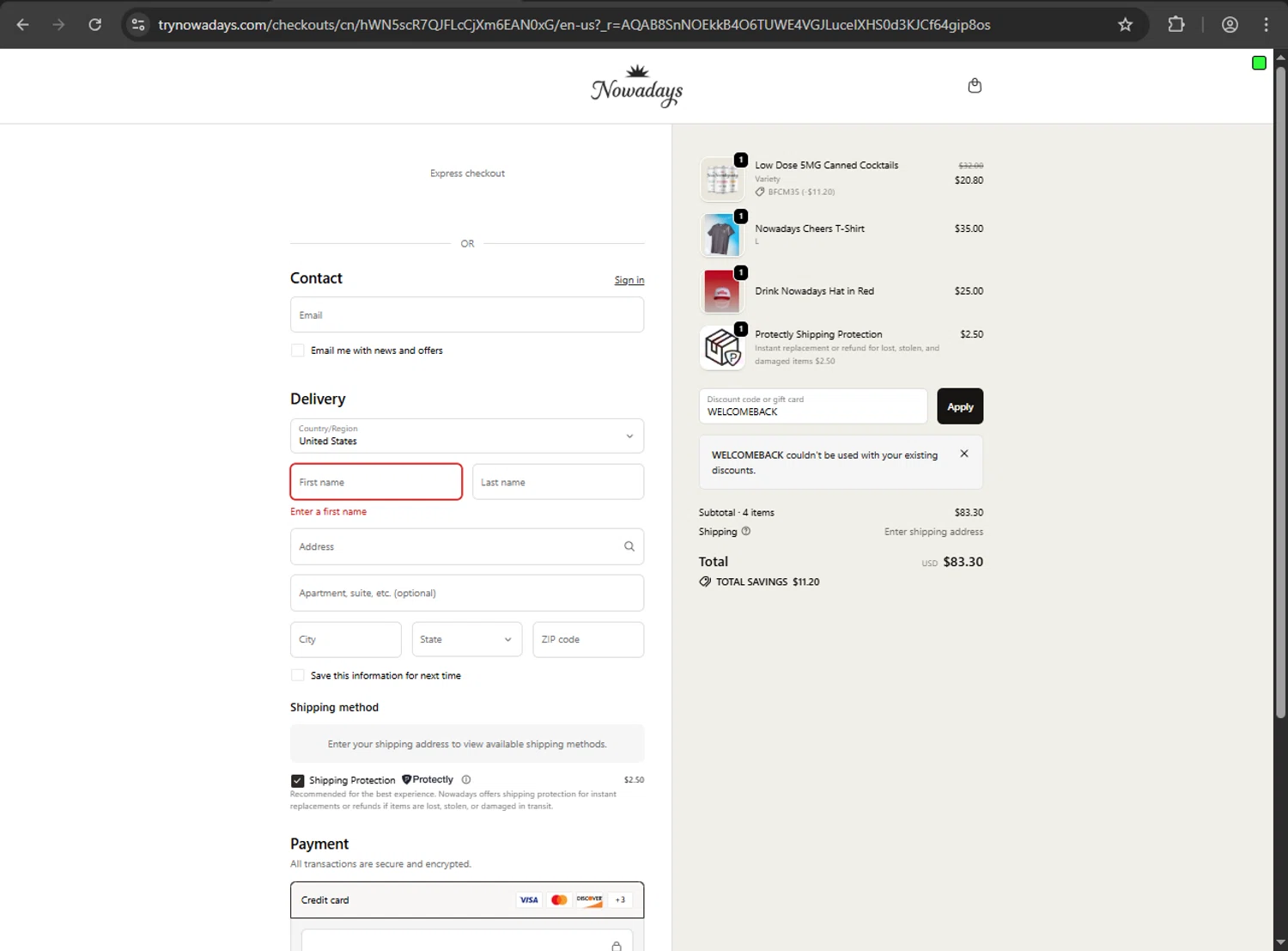
Task: Click the 'Shipping method' heading
Action: tap(334, 707)
